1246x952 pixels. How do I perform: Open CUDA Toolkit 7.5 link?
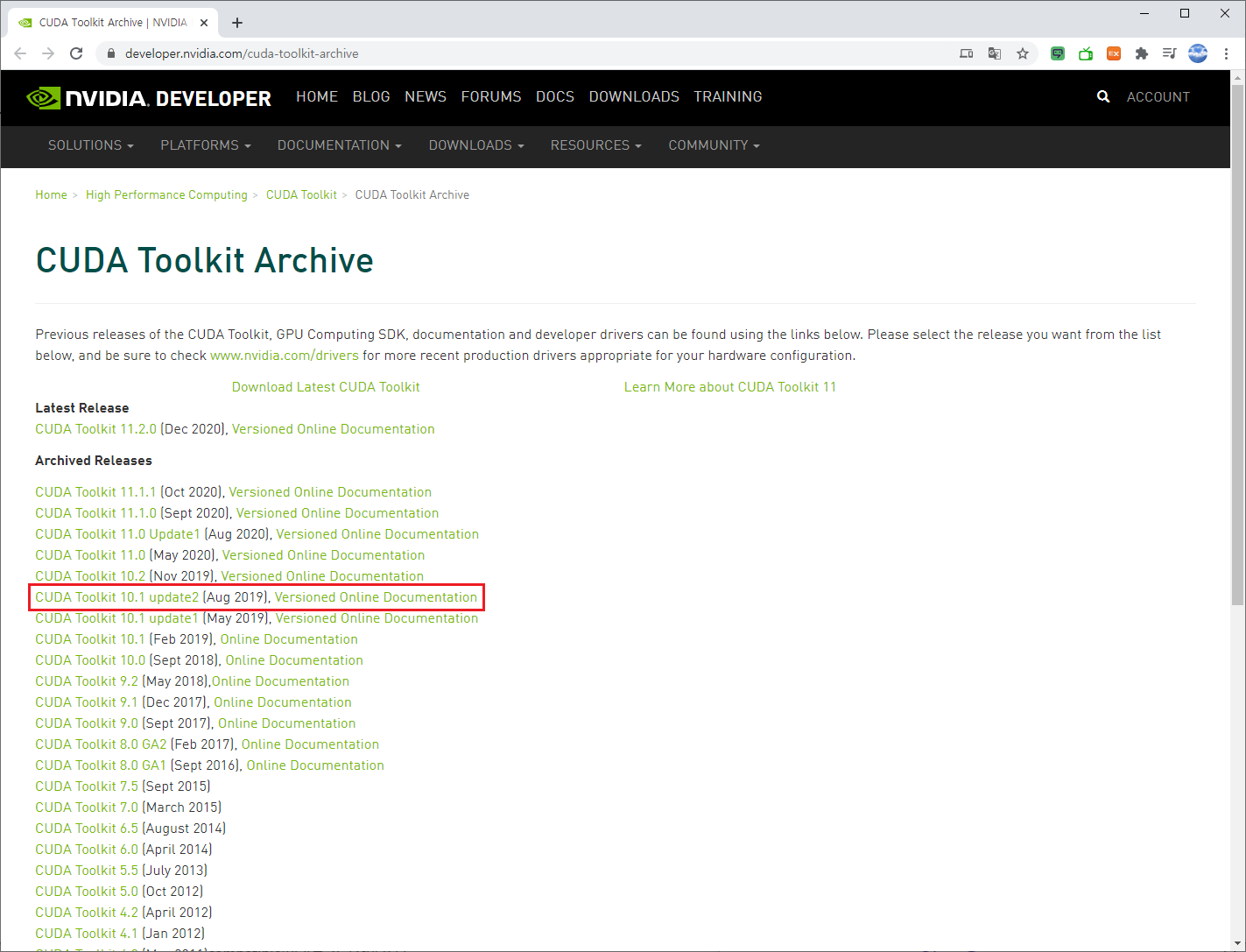point(87,786)
